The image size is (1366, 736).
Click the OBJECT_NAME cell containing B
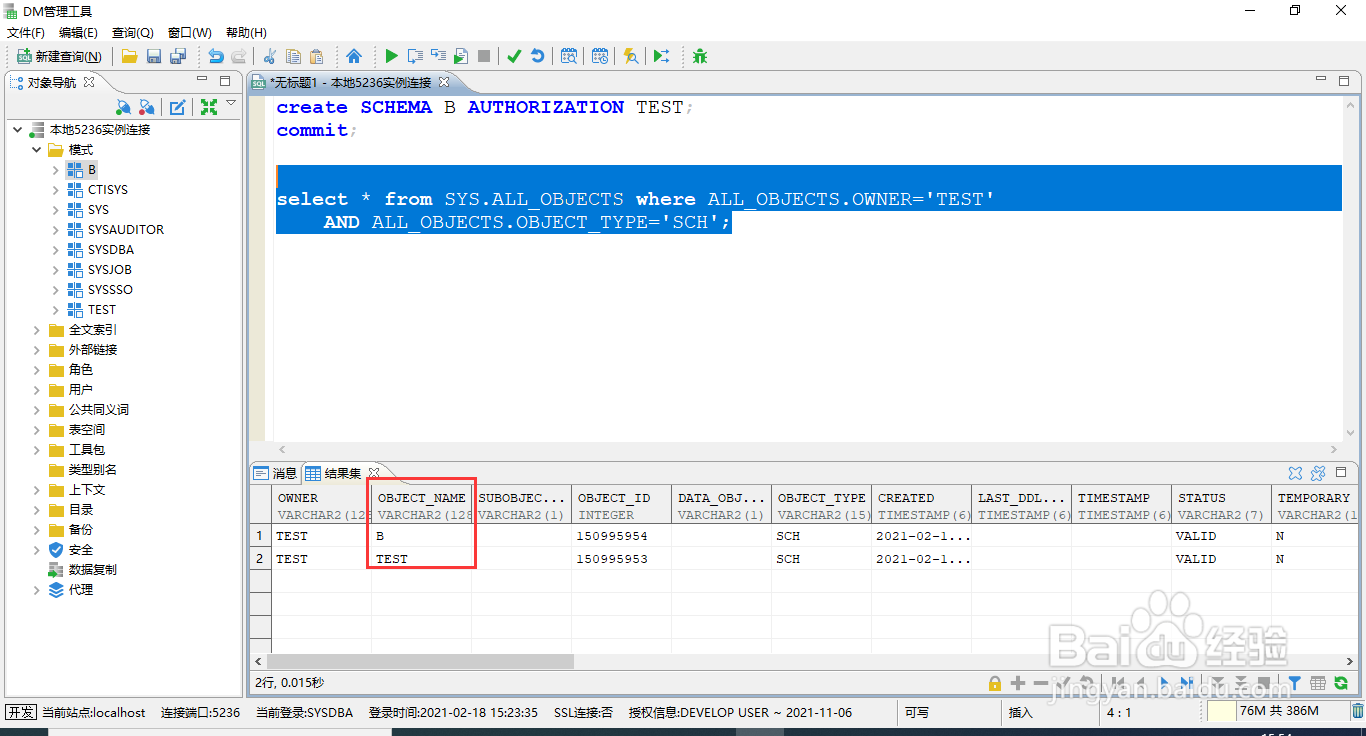tap(421, 536)
